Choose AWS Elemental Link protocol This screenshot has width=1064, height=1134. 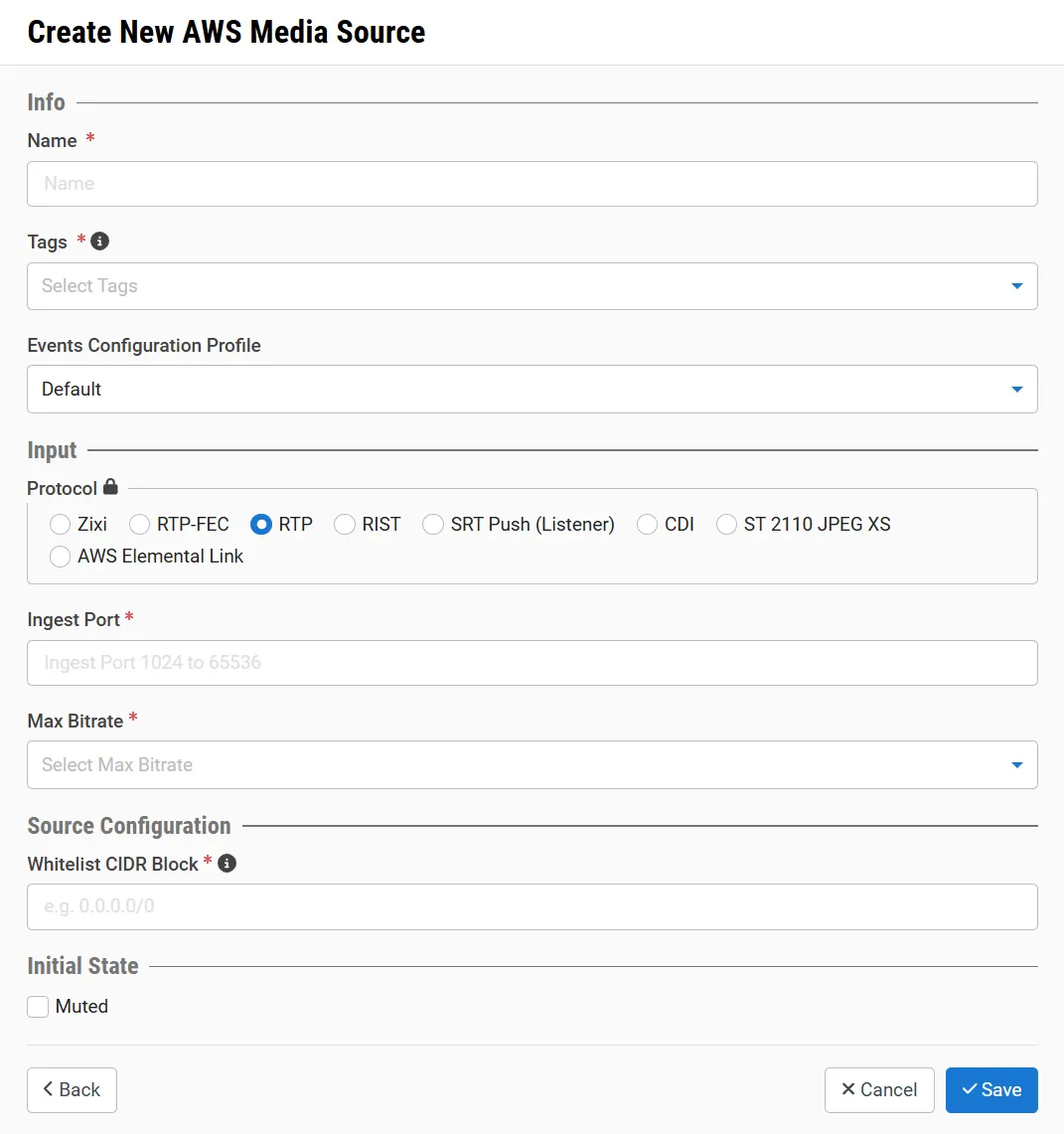(60, 557)
